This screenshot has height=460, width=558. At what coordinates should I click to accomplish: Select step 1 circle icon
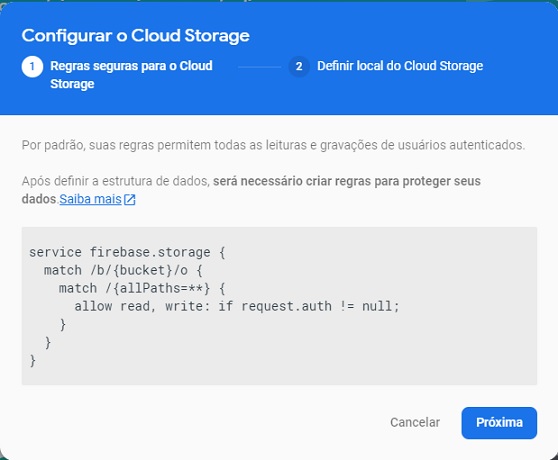click(32, 67)
